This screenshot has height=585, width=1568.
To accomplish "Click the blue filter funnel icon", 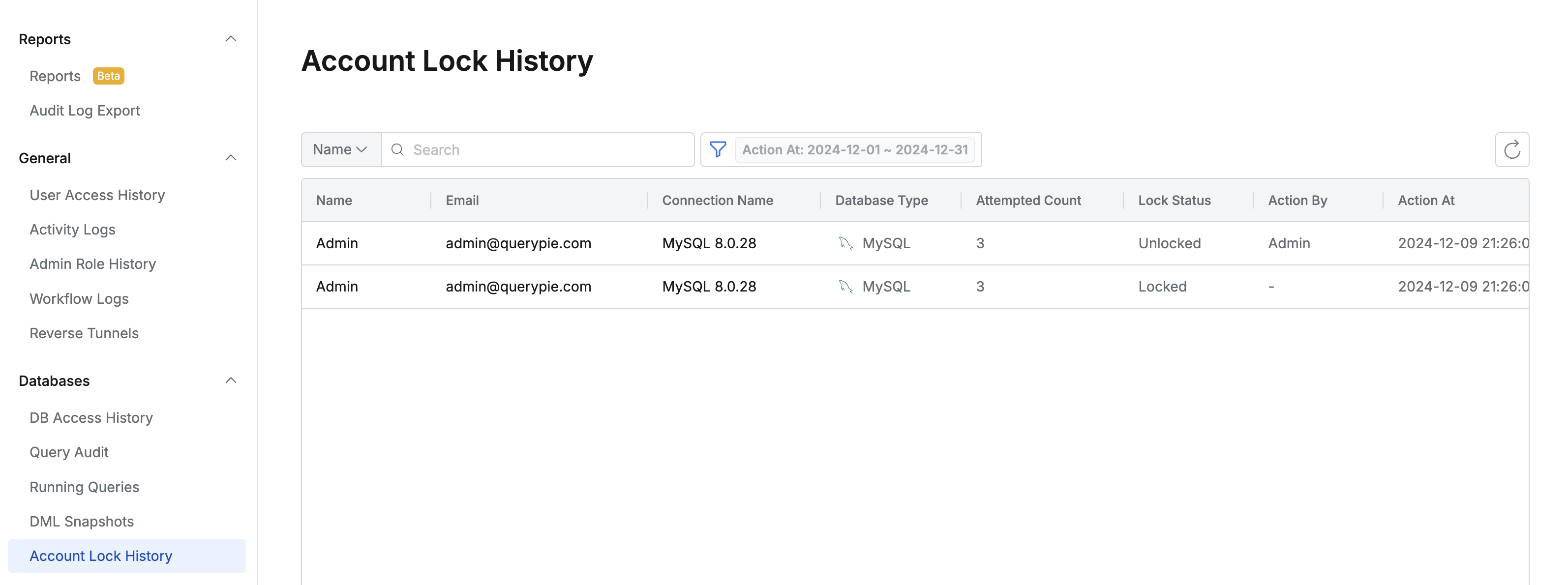I will (x=718, y=149).
